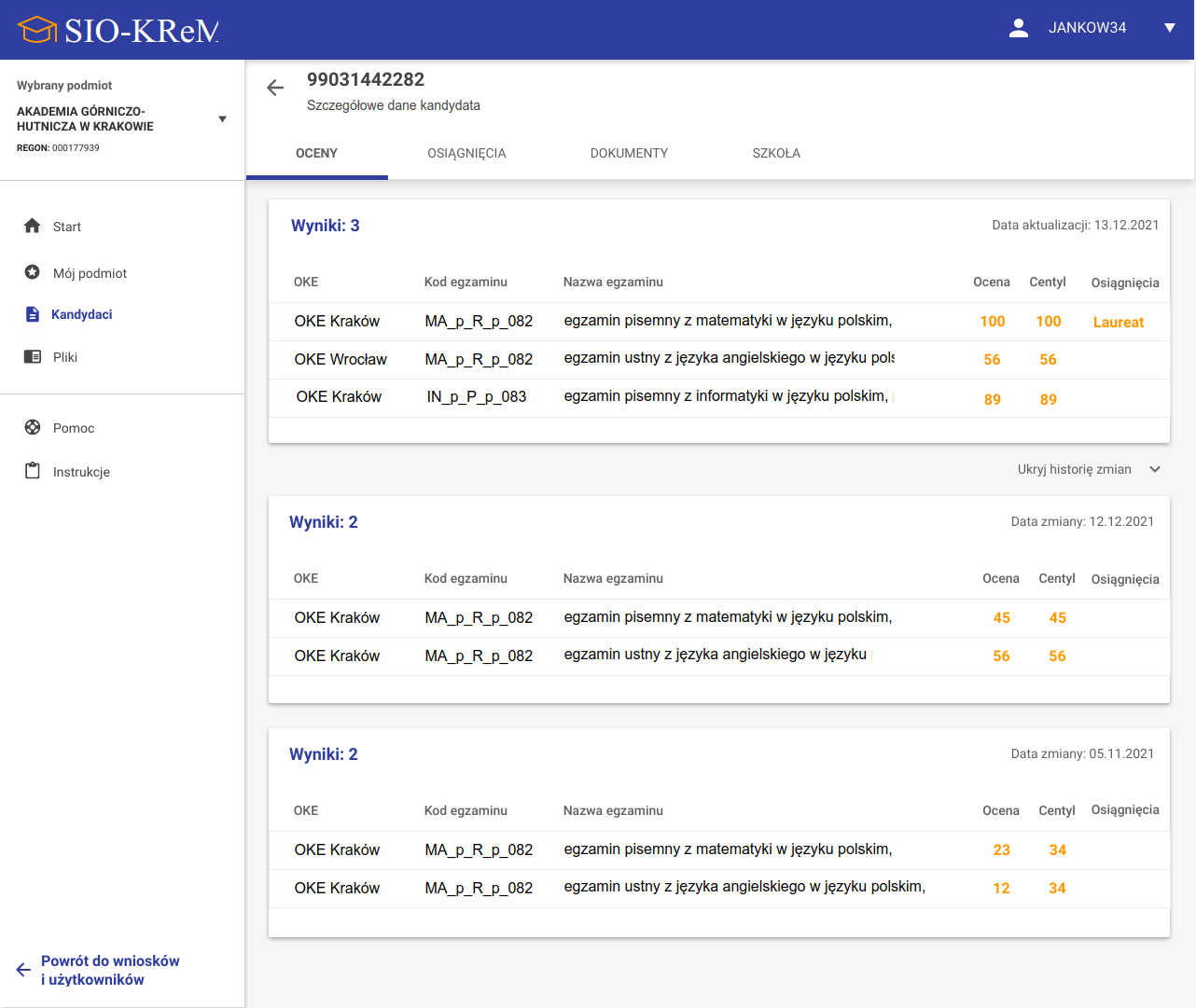1196x1008 pixels.
Task: Open the Kandydaci sidebar link
Action: pos(82,314)
